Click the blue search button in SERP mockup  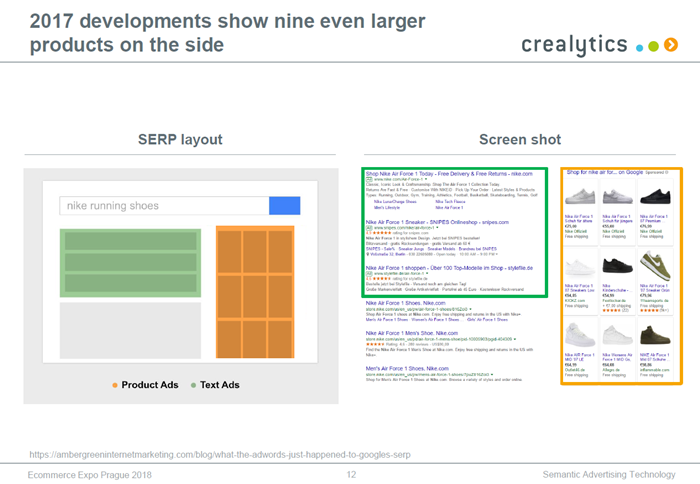click(285, 206)
